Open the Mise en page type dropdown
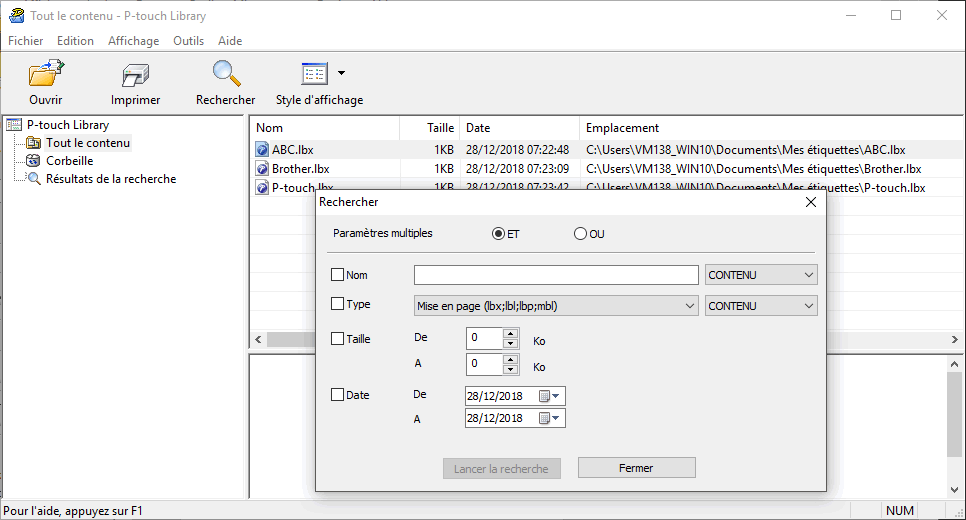This screenshot has height=520, width=966. [556, 306]
